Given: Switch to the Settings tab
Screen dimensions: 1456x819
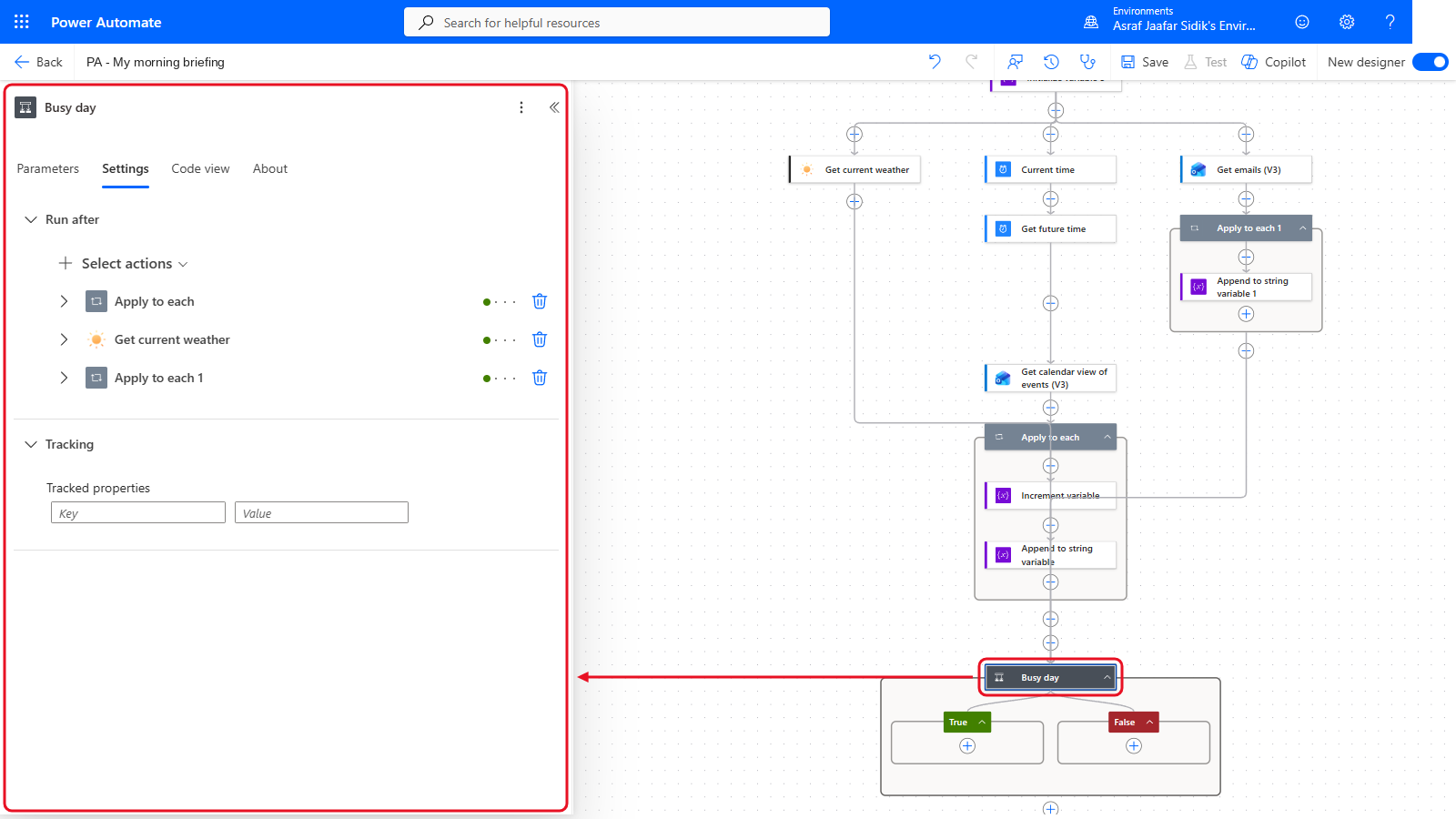Looking at the screenshot, I should coord(126,169).
